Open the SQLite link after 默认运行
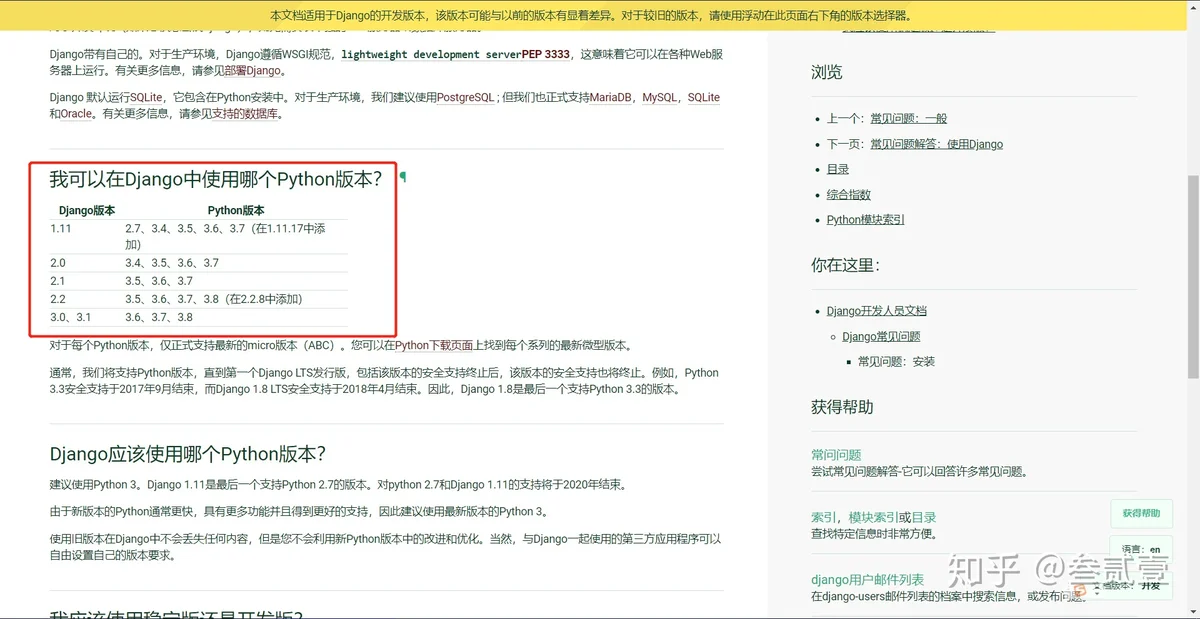 click(146, 97)
